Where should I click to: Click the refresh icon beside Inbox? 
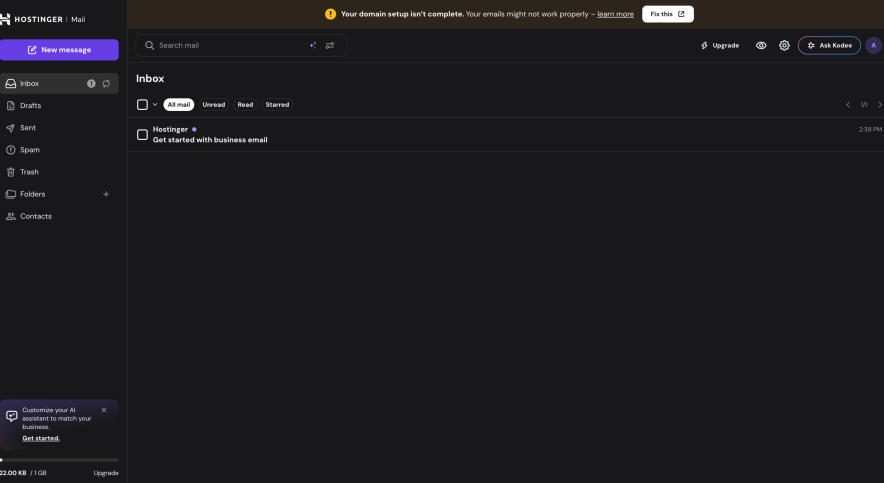106,83
